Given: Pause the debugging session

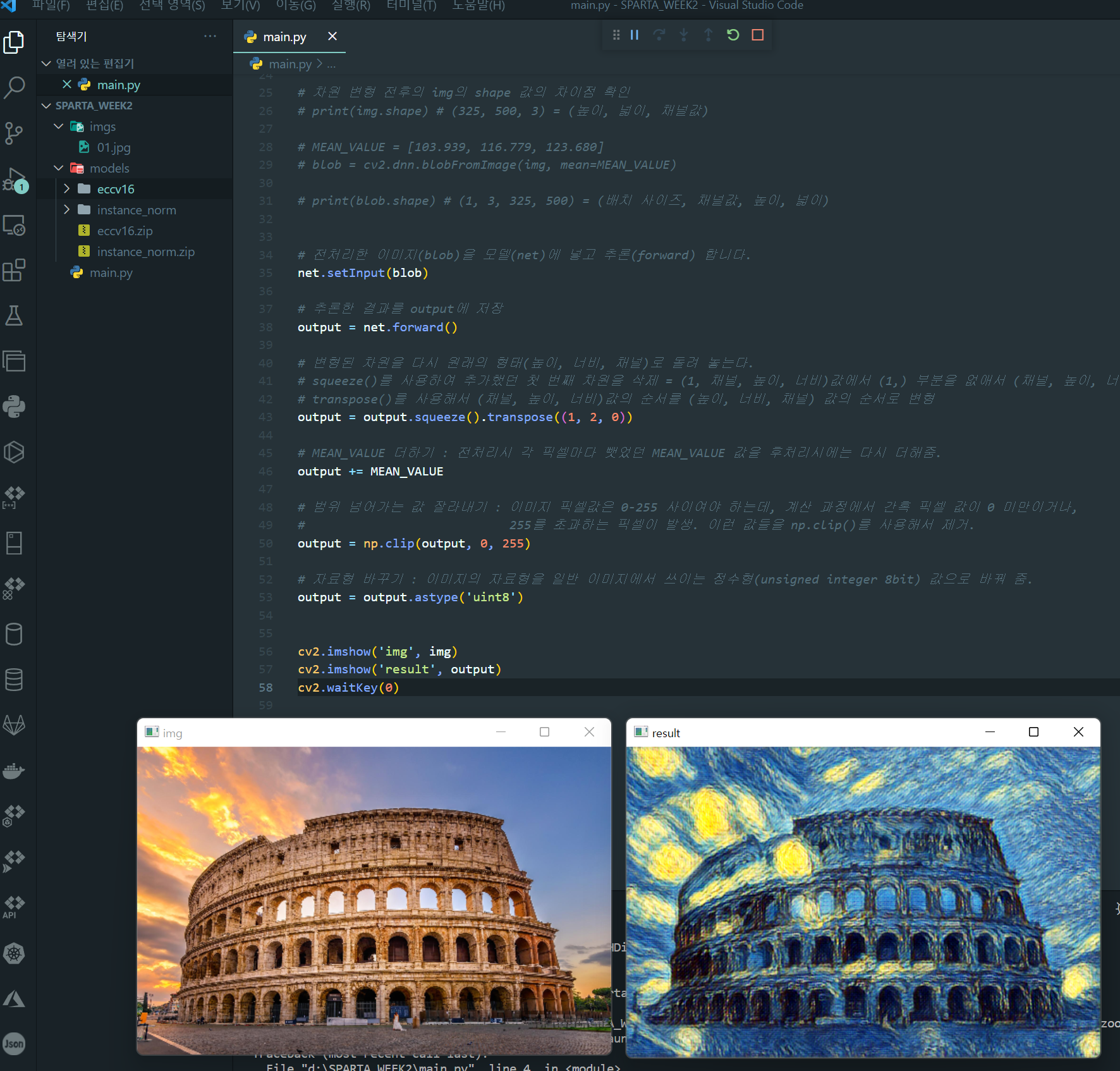Looking at the screenshot, I should (635, 35).
